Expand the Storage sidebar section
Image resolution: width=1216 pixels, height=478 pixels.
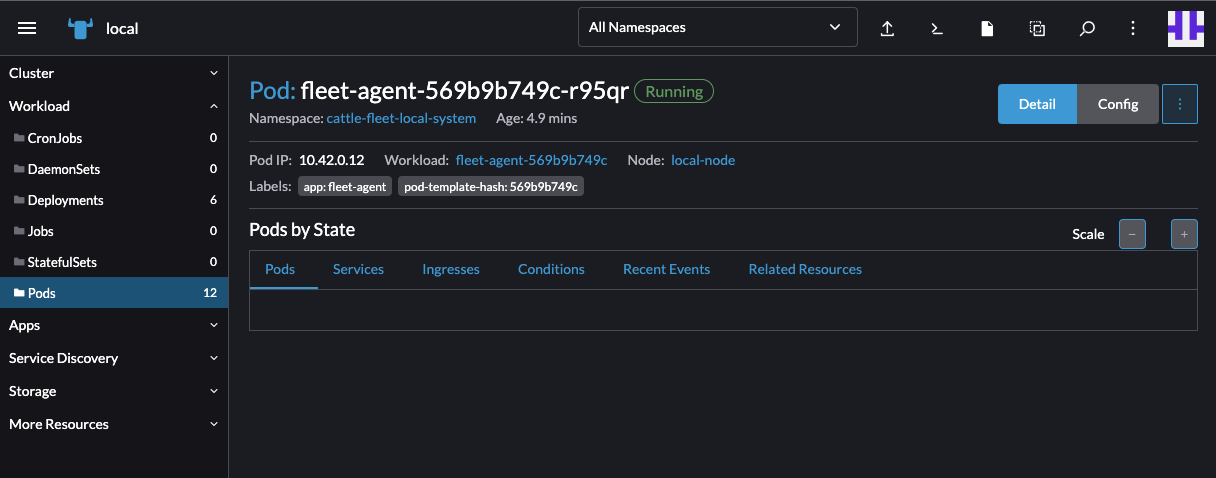coord(114,391)
